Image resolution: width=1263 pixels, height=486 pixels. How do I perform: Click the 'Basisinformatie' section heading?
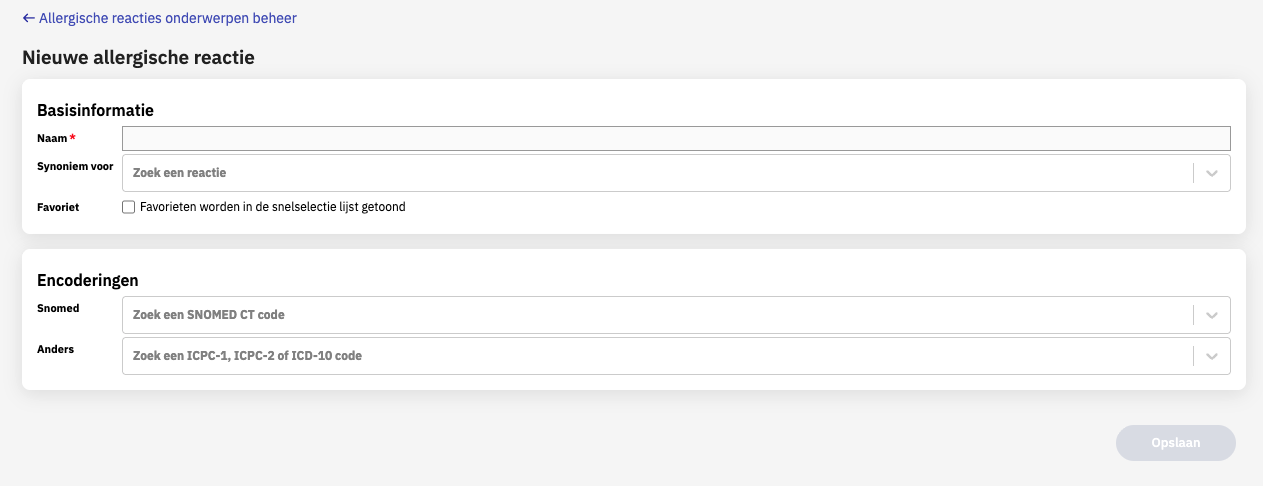click(95, 110)
